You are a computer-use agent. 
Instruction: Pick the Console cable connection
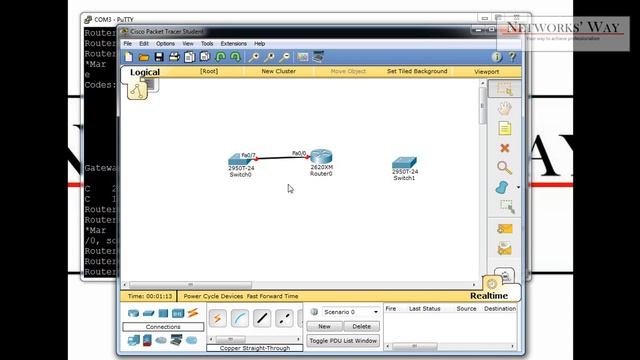[x=240, y=318]
